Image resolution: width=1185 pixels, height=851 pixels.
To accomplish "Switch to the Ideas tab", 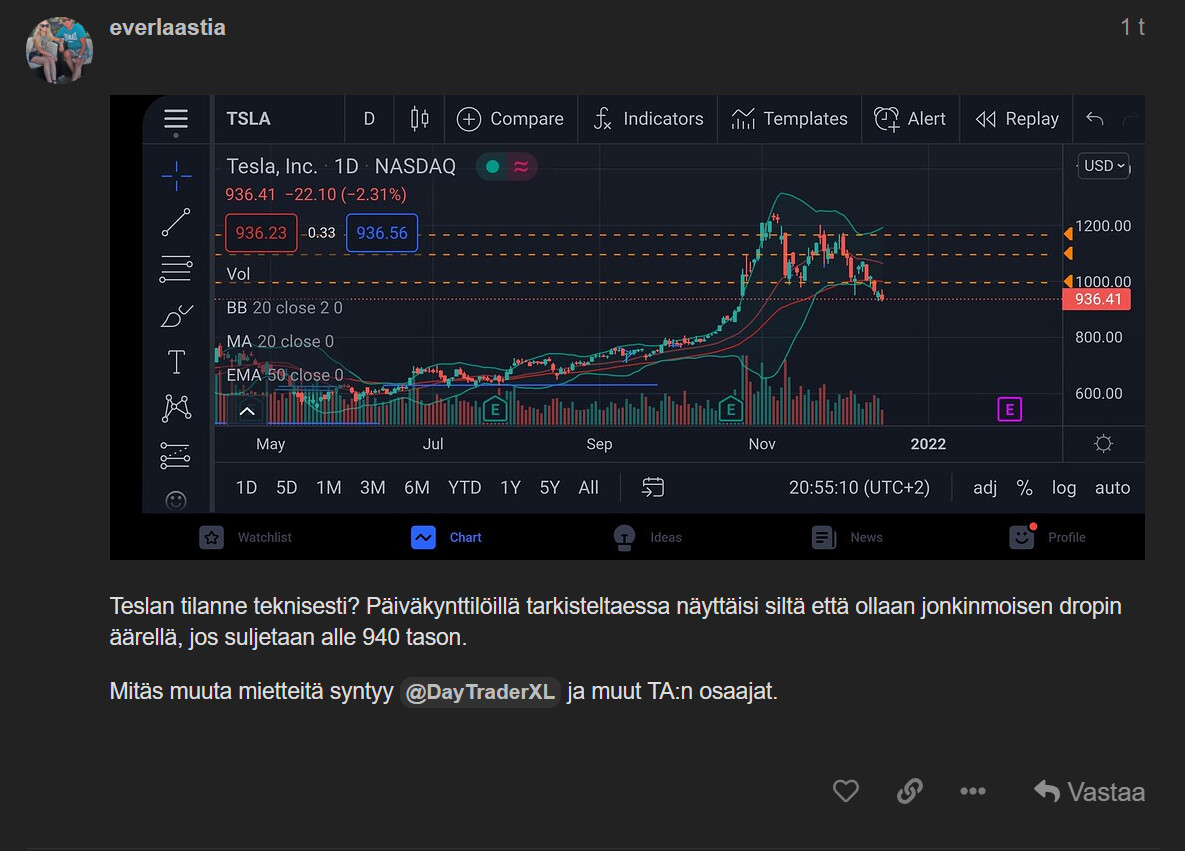I will coord(647,537).
